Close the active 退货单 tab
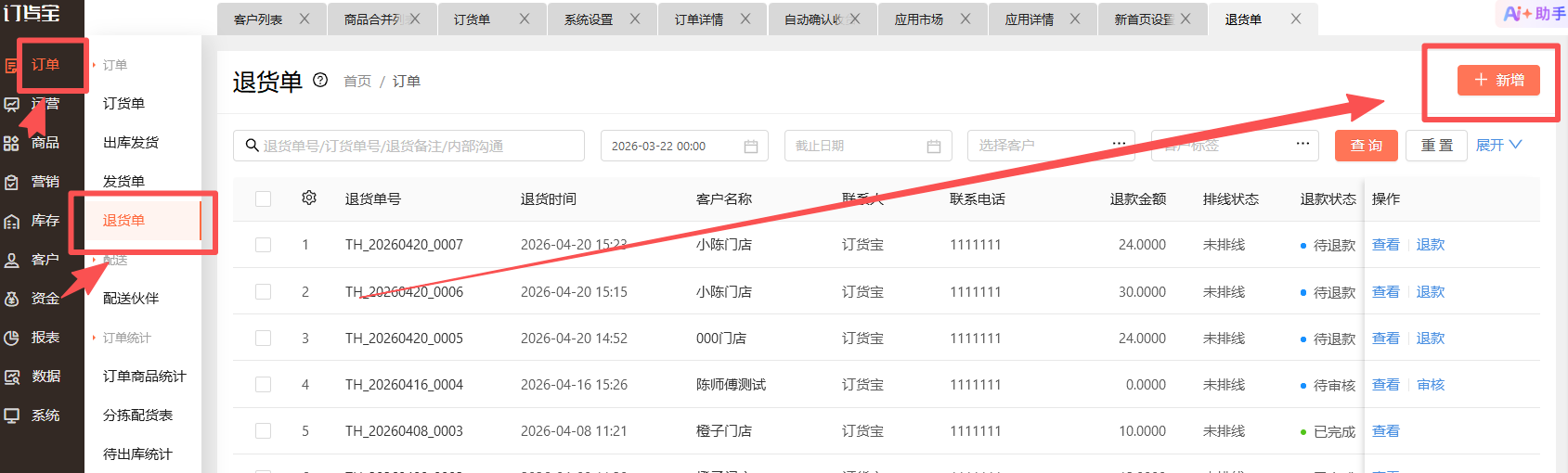Screen dimensions: 1568x473 pyautogui.click(x=1296, y=19)
